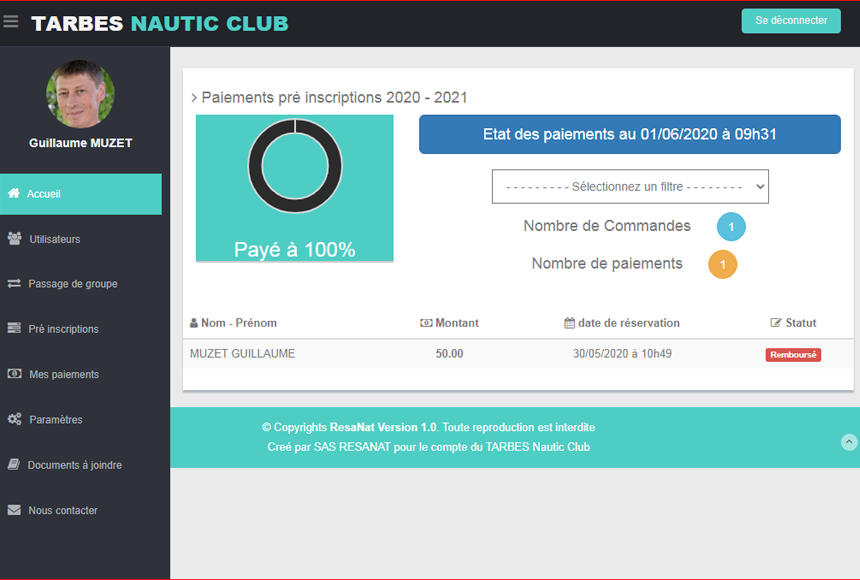Open the Sélectionnez un filtre dropdown
860x580 pixels.
point(630,187)
